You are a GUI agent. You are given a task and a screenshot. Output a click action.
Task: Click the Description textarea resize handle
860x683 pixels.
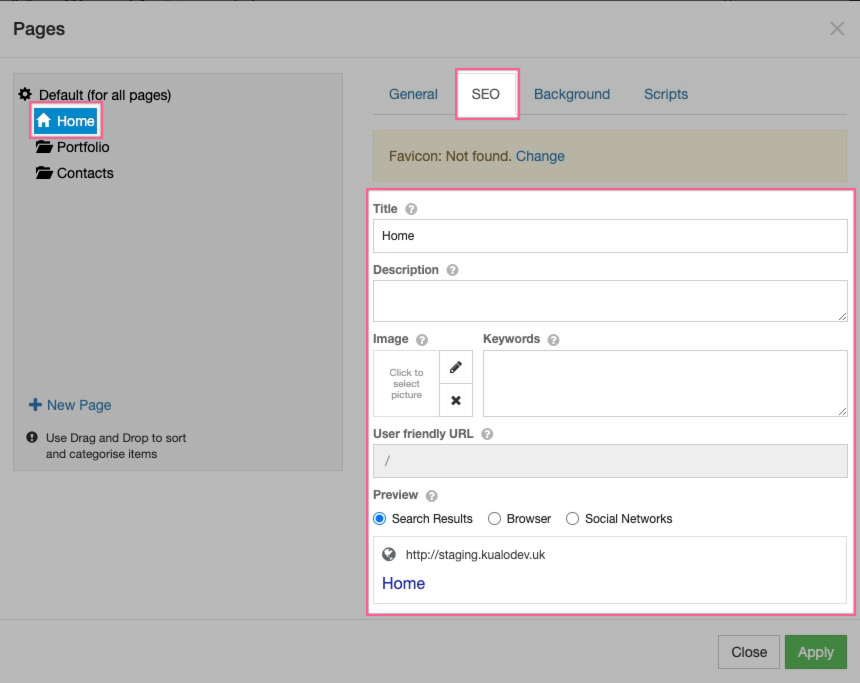pos(842,317)
